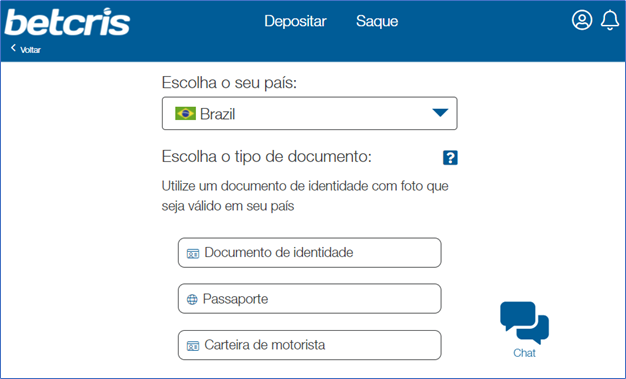Click the betcris logo
This screenshot has width=626, height=379.
pos(67,22)
